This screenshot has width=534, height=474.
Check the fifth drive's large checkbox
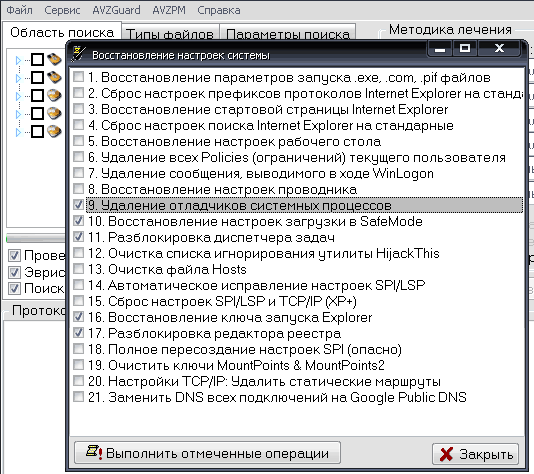[x=37, y=131]
